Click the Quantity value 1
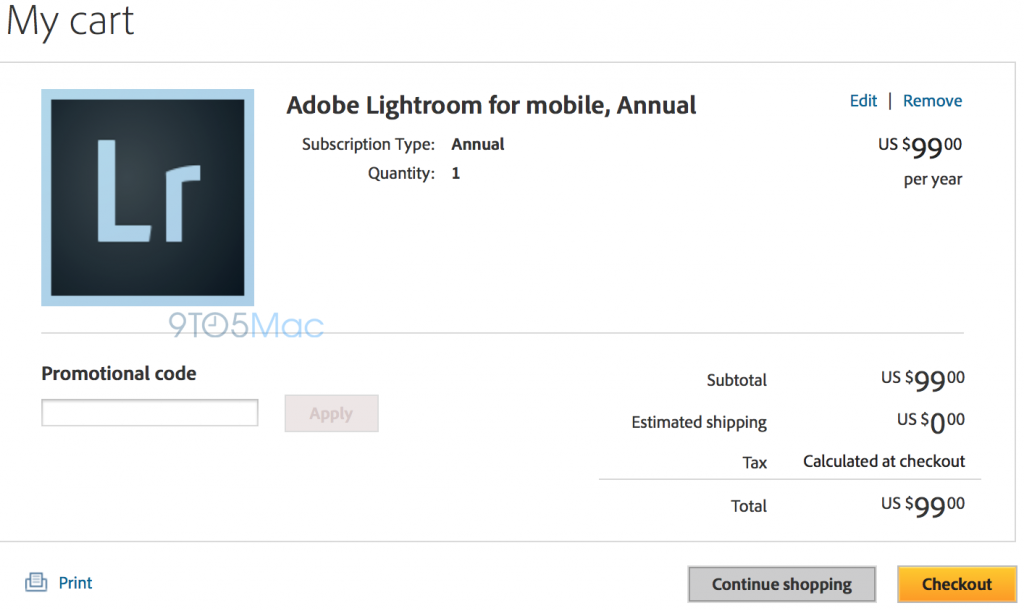Screen dimensions: 1024x611 (455, 172)
